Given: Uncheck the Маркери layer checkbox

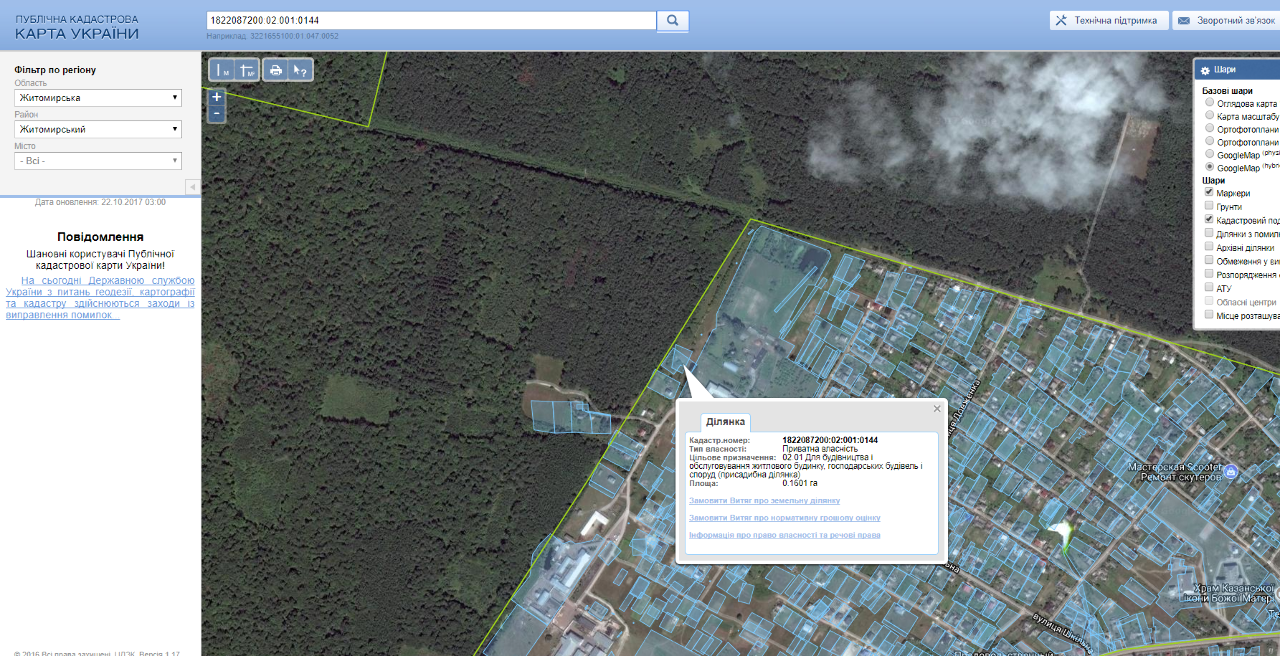Looking at the screenshot, I should click(1210, 193).
